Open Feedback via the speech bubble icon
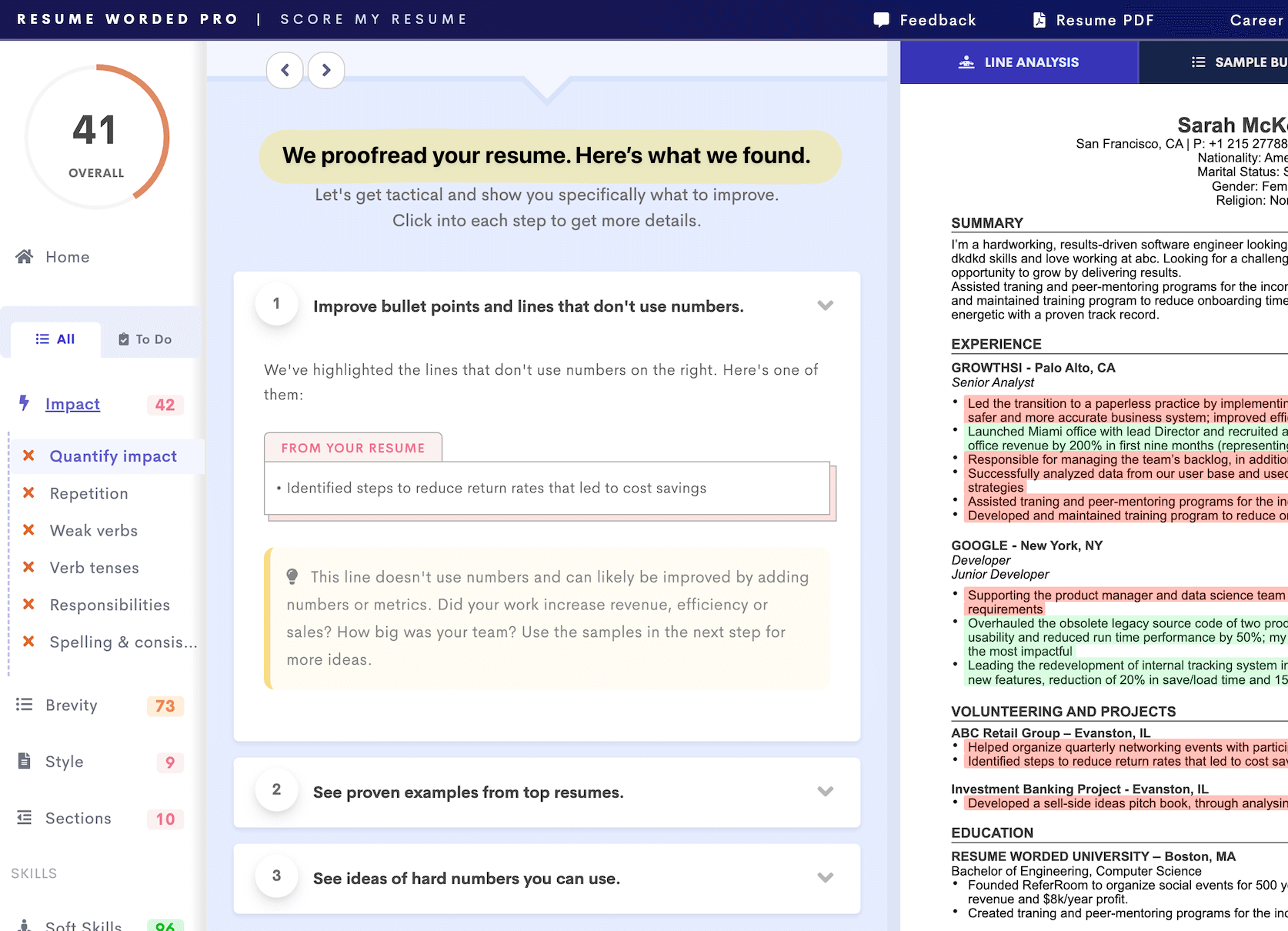Screen dimensions: 1288x931 880,19
